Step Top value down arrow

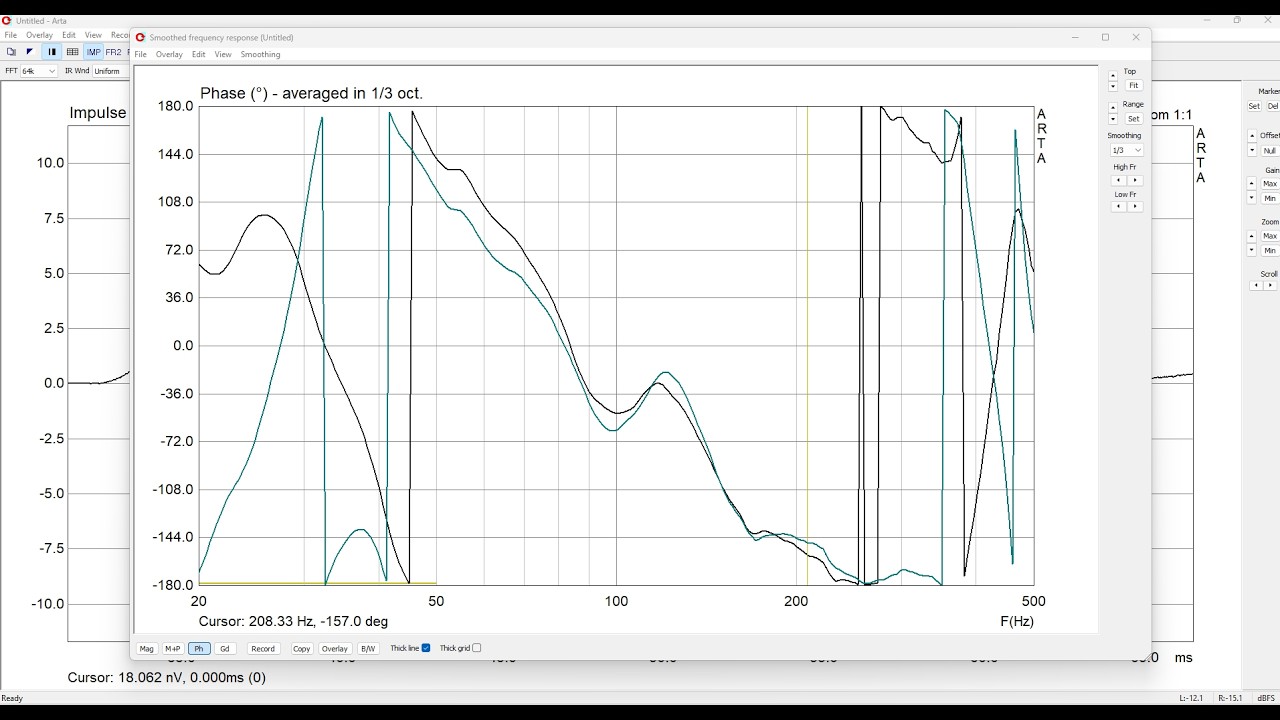coord(1113,86)
